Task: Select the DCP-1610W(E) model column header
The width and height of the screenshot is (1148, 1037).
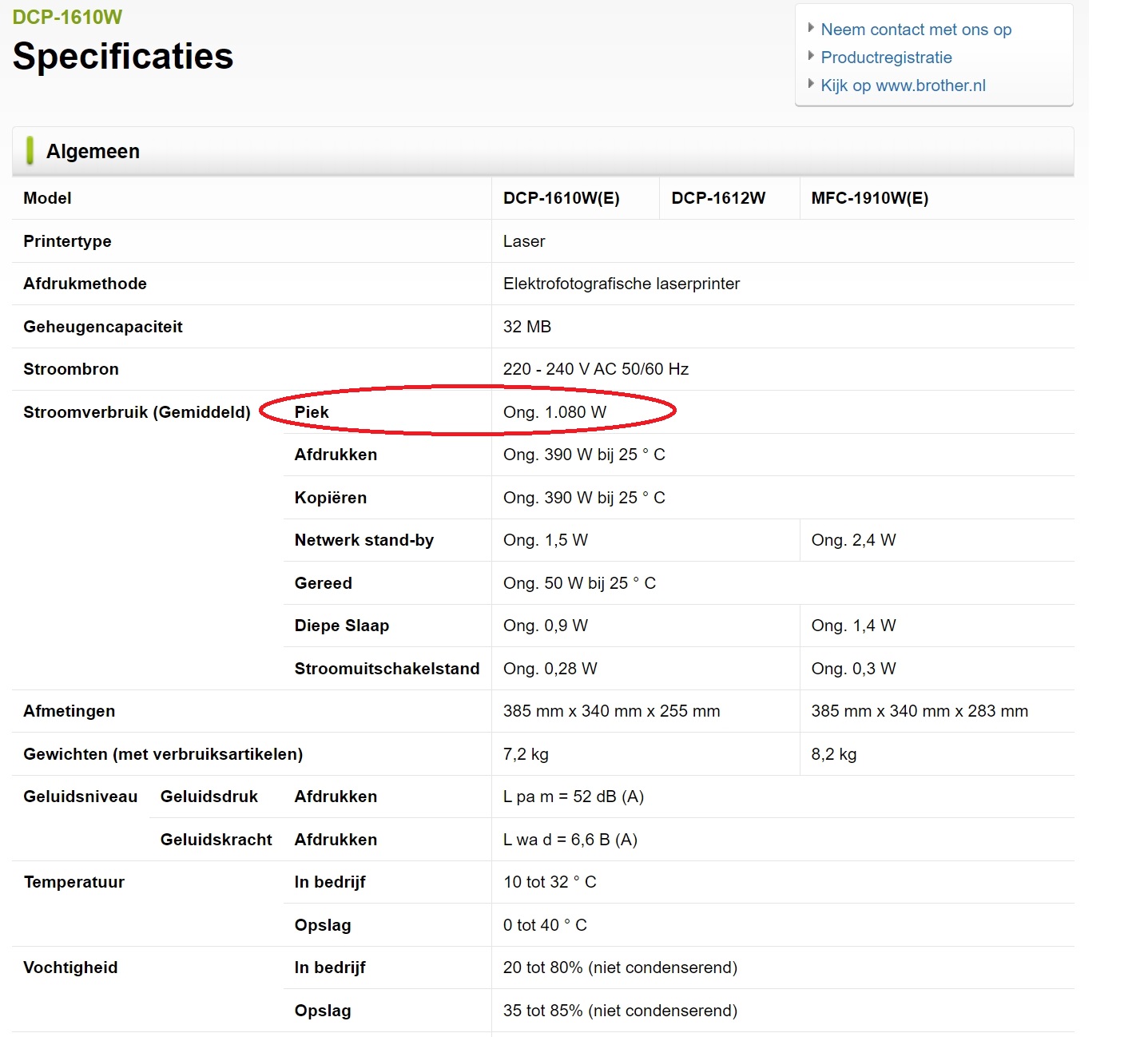Action: [561, 198]
